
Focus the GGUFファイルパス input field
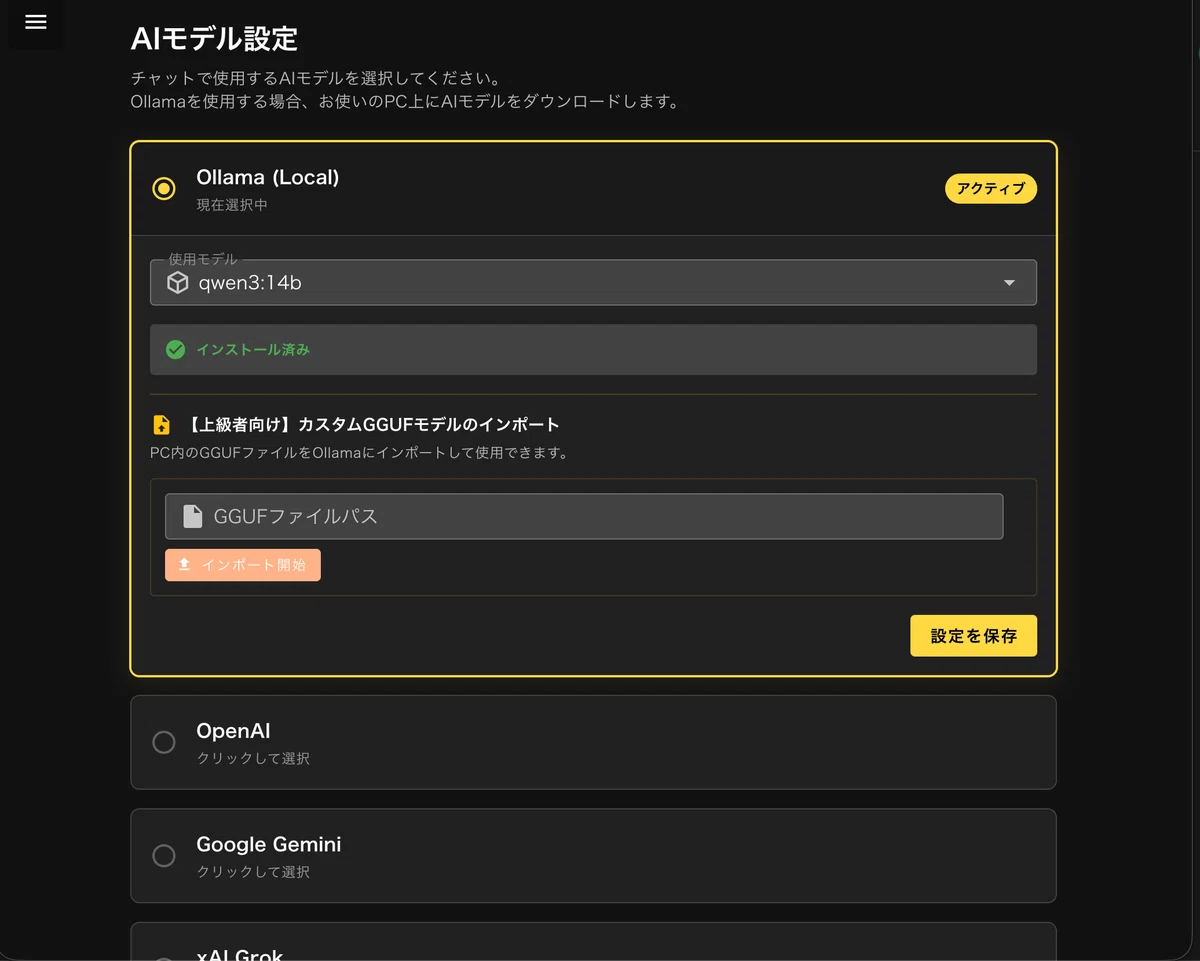click(584, 516)
